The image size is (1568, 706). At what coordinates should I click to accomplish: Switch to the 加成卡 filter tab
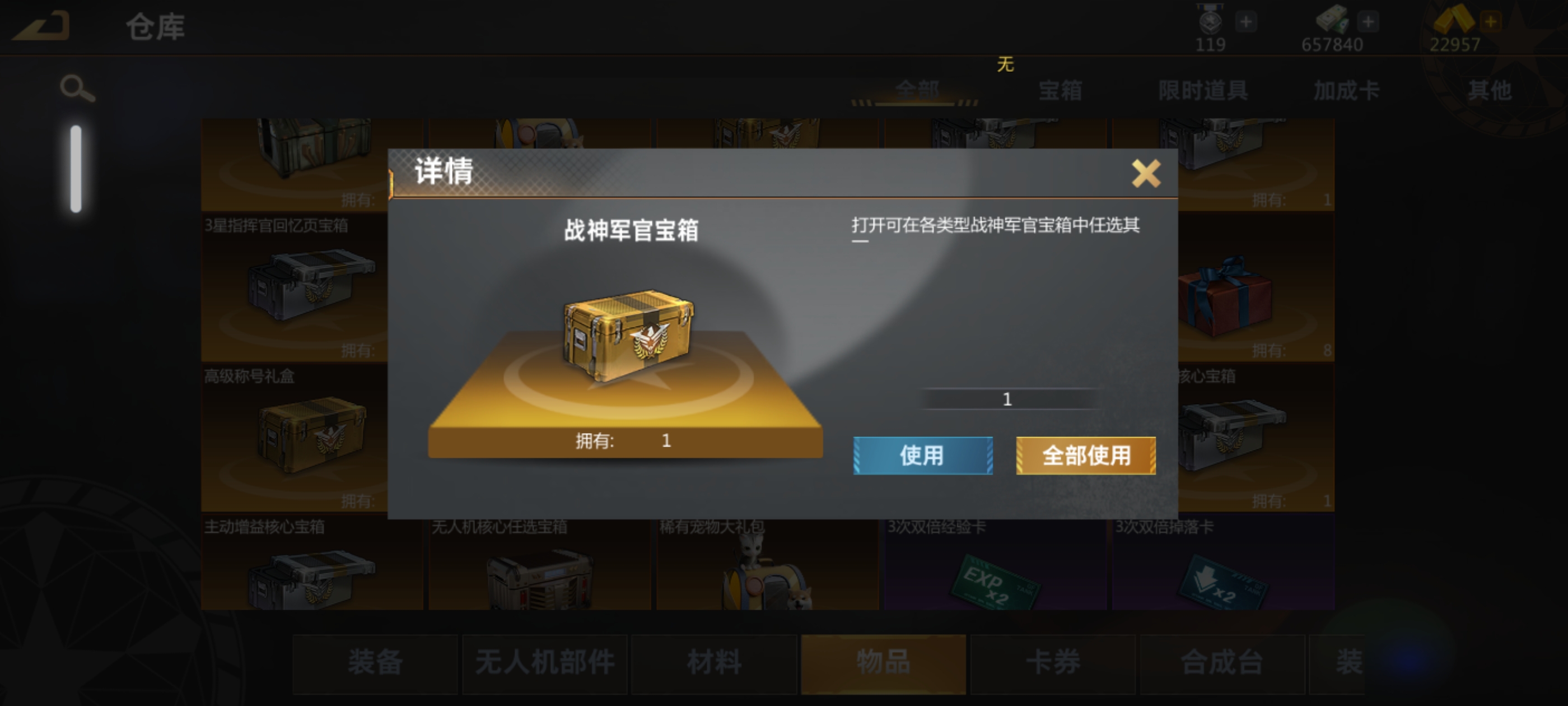coord(1346,91)
